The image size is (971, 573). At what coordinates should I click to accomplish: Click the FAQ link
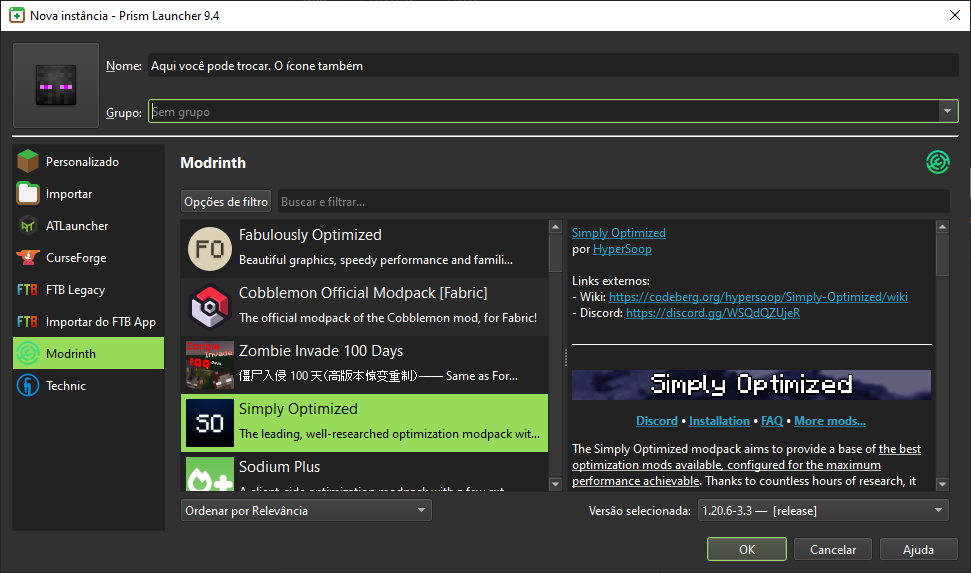[x=772, y=421]
